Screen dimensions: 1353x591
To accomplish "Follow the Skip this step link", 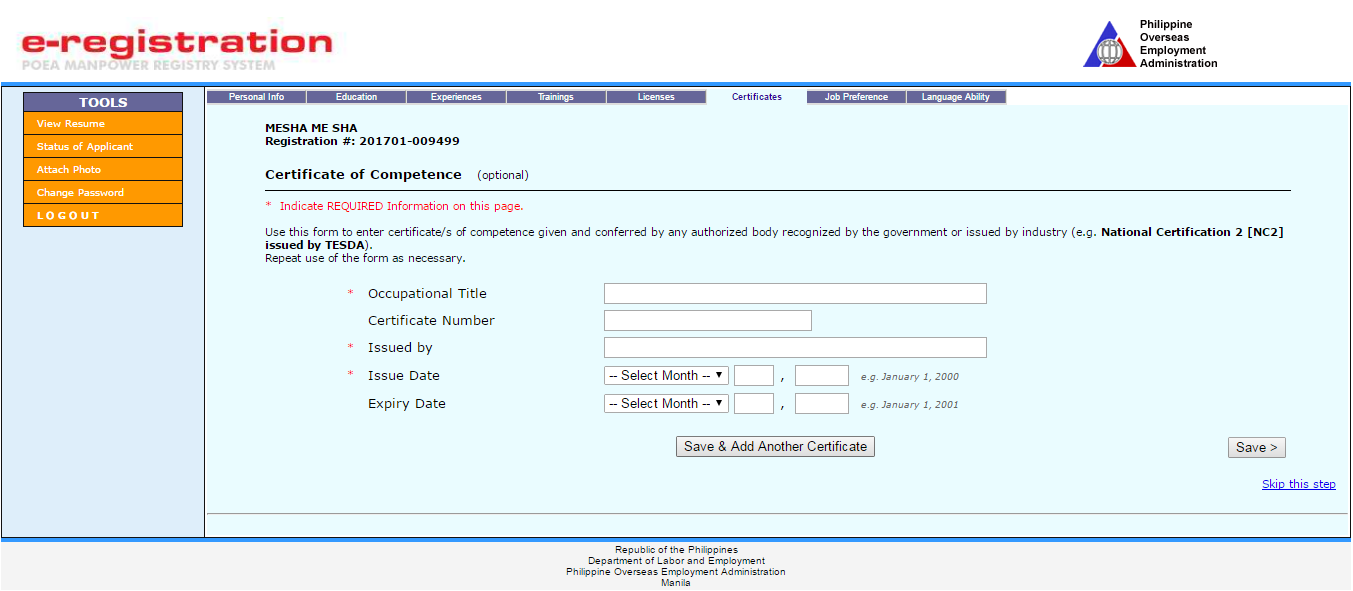I will 1298,483.
